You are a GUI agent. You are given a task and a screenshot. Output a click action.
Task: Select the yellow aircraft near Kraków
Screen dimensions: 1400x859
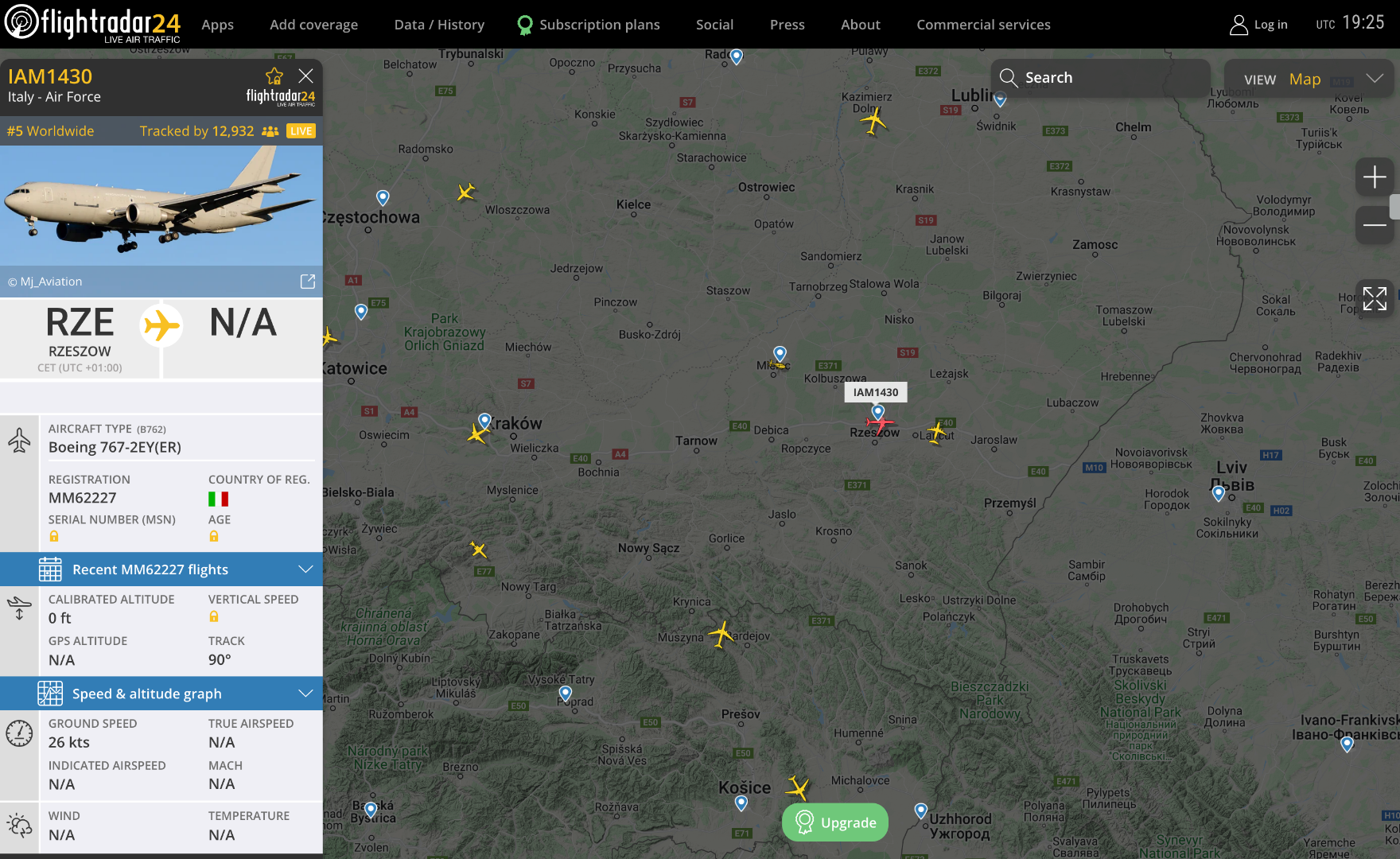pos(477,434)
